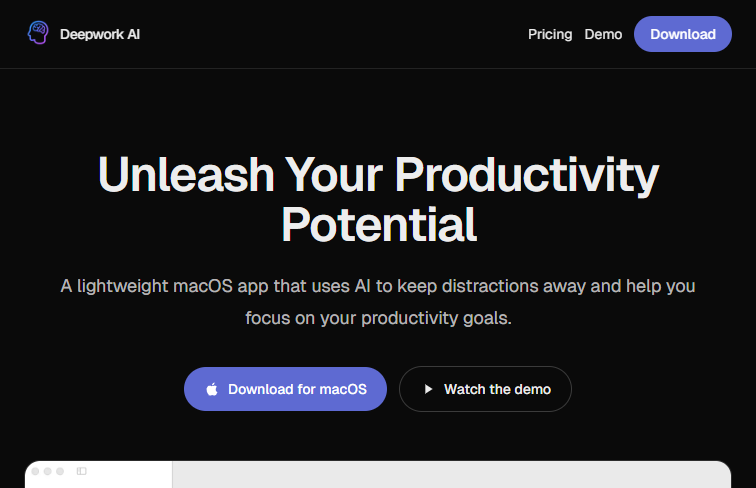Viewport: 756px width, 488px height.
Task: Click the lightweight macOS app description line
Action: pos(378,286)
